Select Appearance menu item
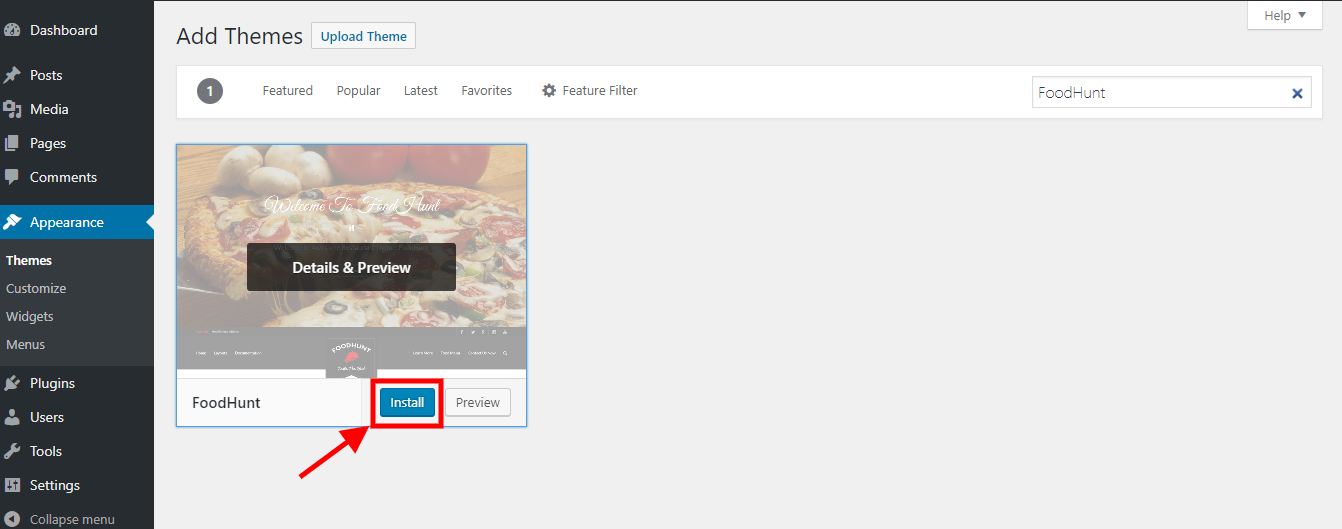The height and width of the screenshot is (529, 1342). (x=77, y=222)
